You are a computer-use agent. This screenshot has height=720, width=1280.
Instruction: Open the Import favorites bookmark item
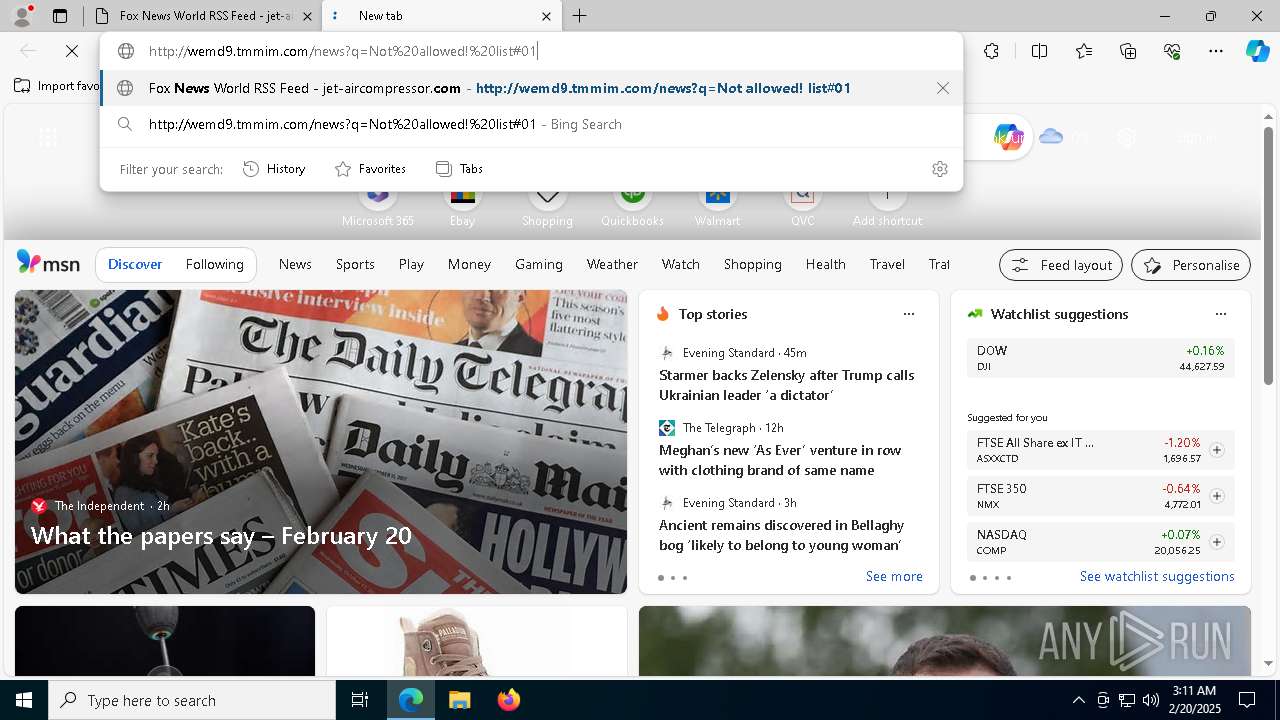[x=57, y=86]
